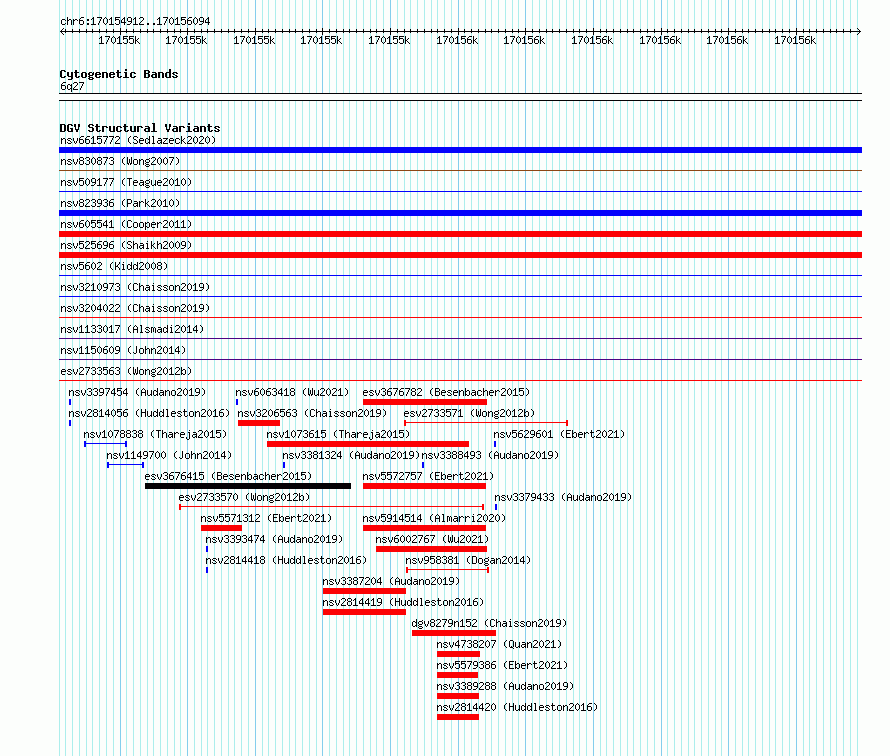Open the nsv605541 (Cooper2011) label
The width and height of the screenshot is (890, 756).
pyautogui.click(x=126, y=224)
